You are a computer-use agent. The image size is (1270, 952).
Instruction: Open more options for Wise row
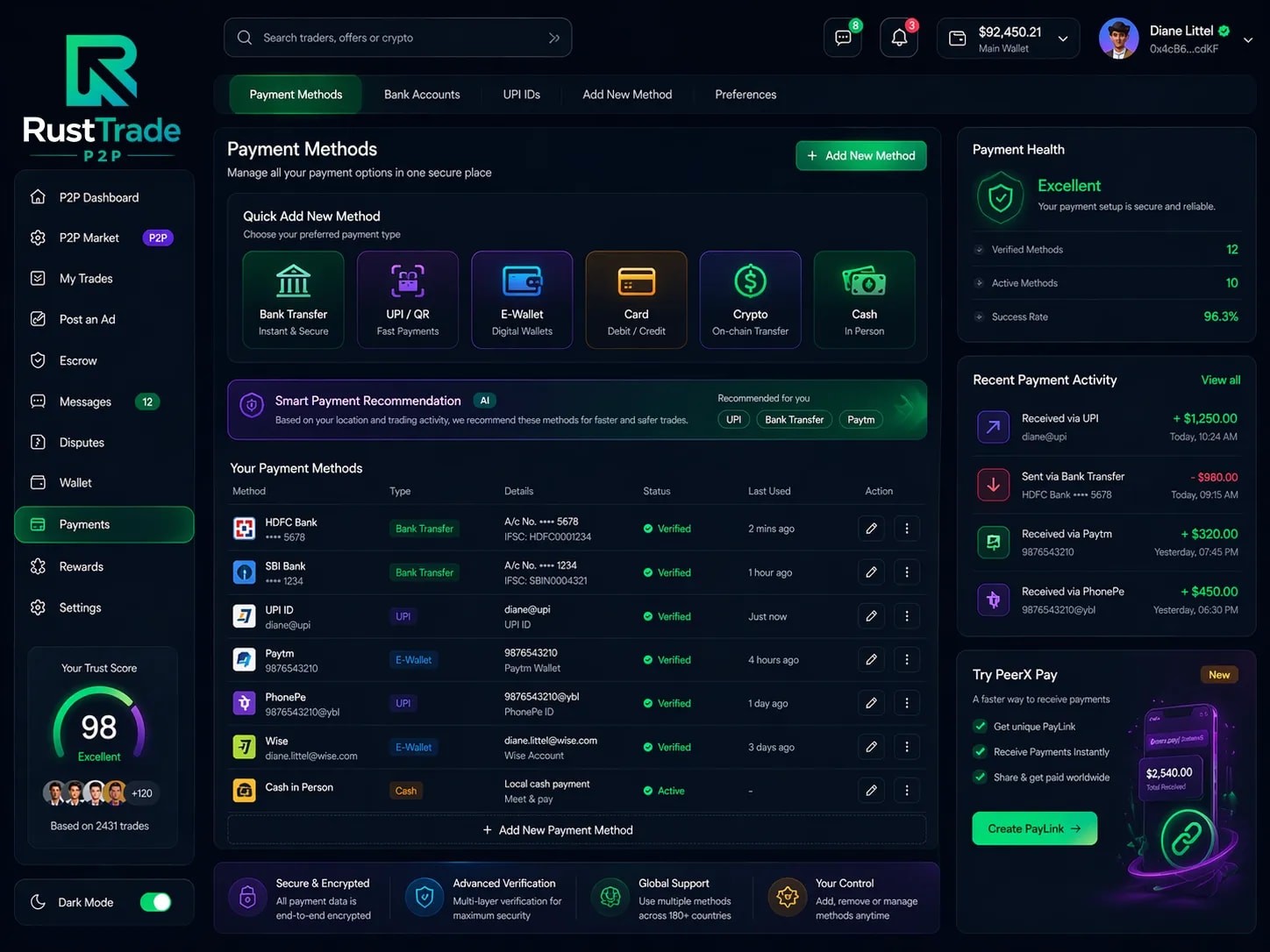(907, 747)
